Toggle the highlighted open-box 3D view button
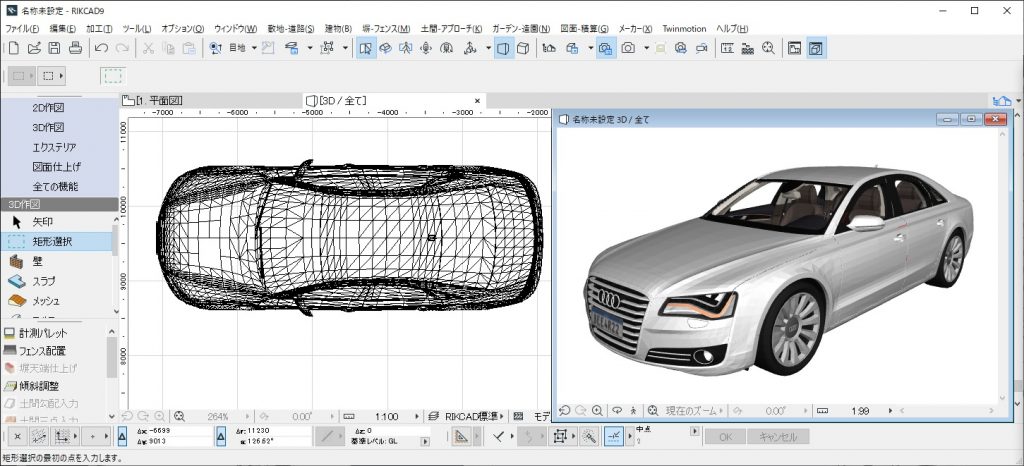 [x=504, y=48]
